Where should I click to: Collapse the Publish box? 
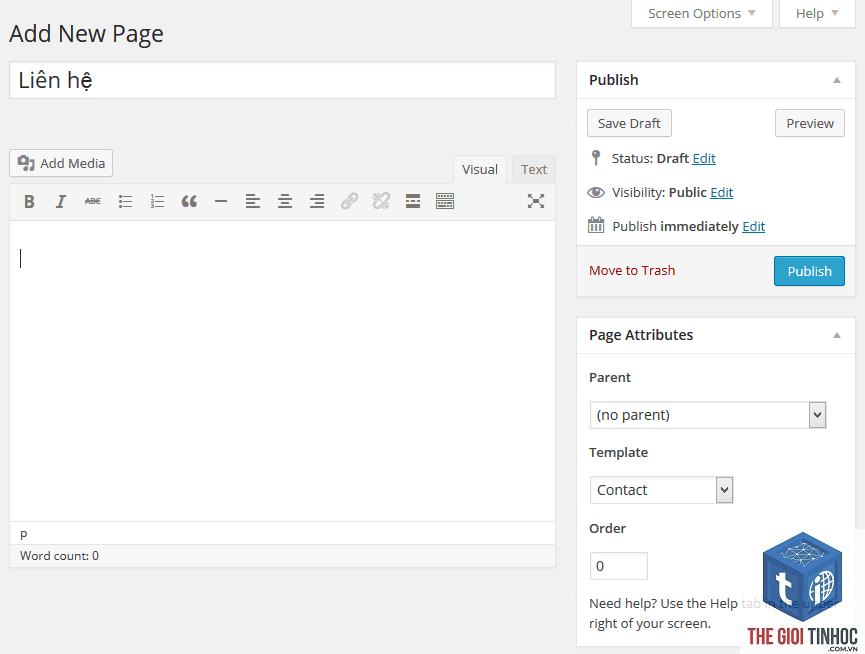point(837,81)
